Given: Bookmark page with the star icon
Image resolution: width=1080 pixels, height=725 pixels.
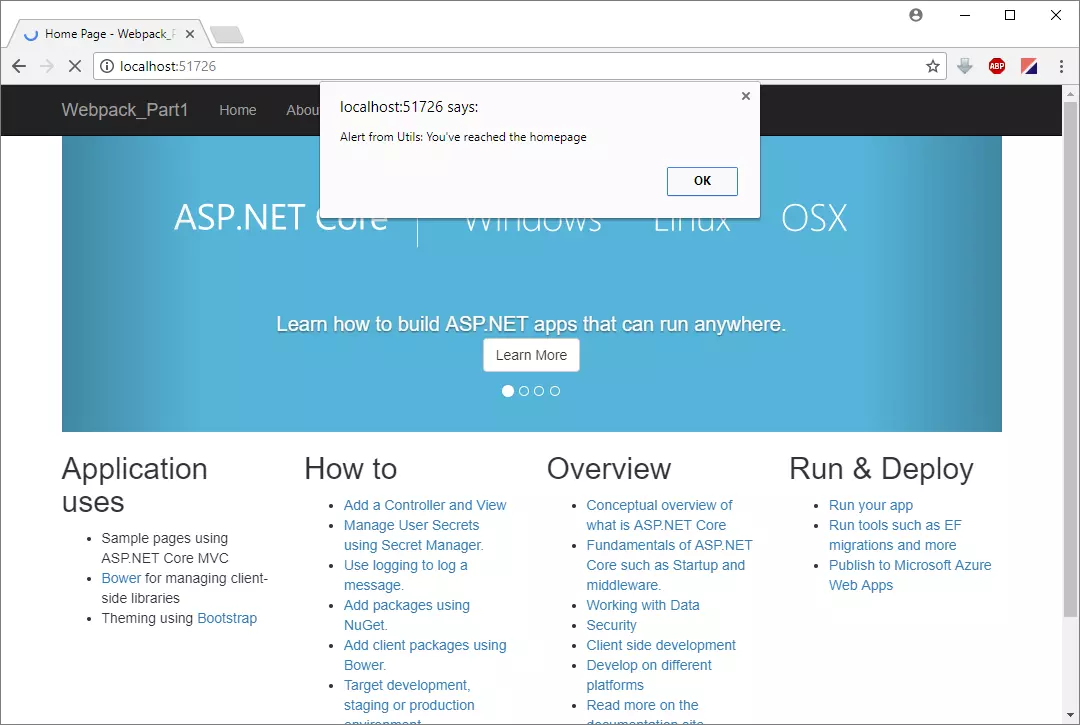Looking at the screenshot, I should tap(932, 66).
